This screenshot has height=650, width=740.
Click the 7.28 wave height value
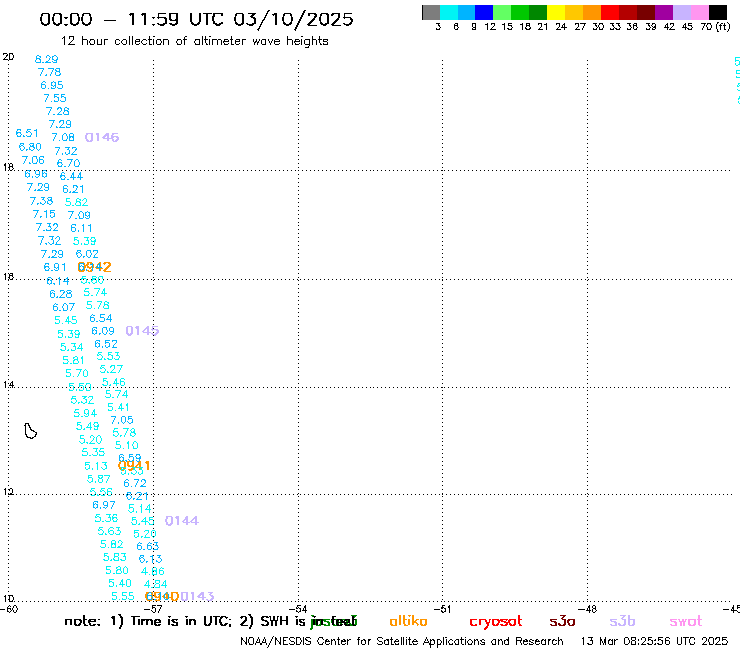58,111
